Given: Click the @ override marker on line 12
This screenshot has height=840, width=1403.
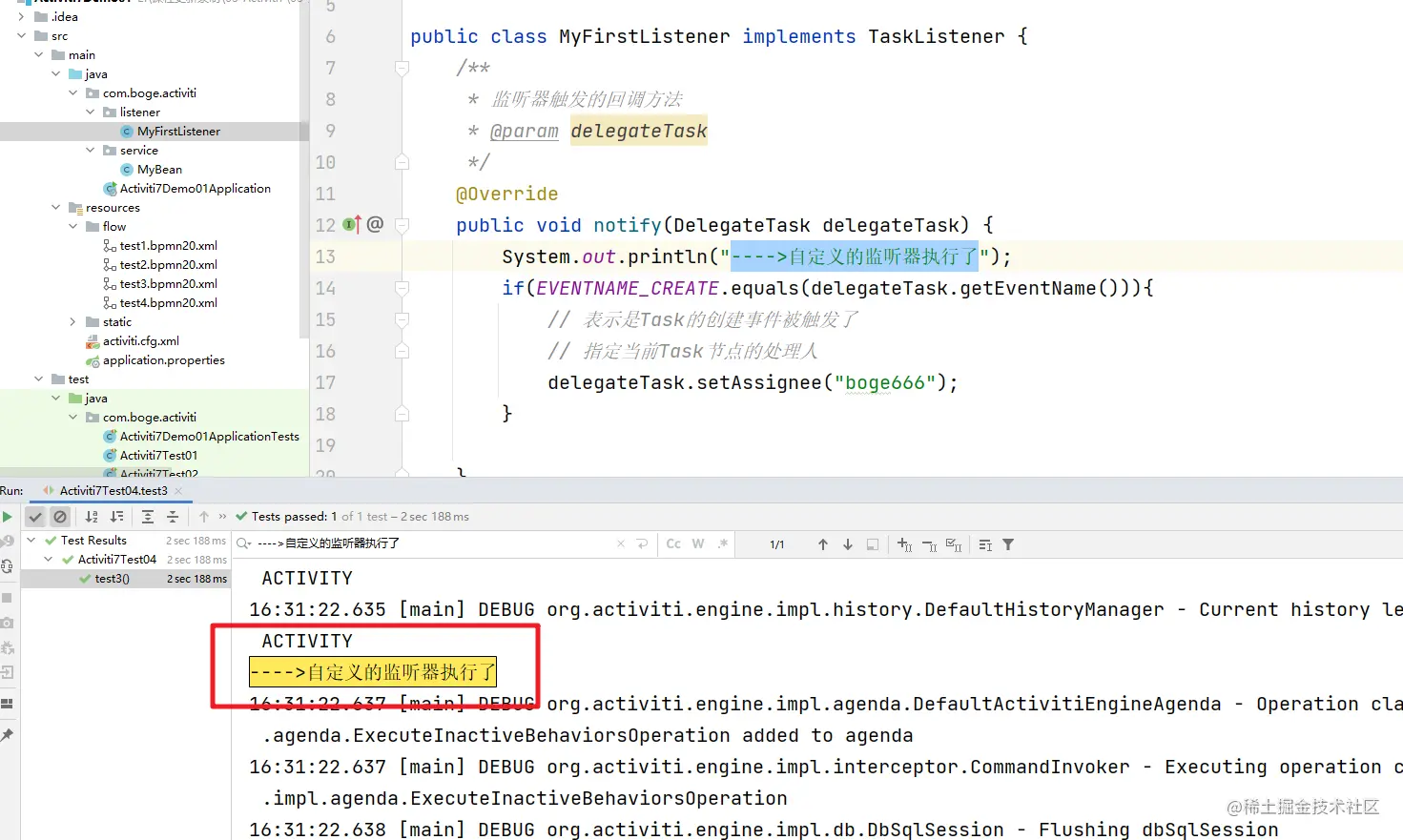Looking at the screenshot, I should (375, 224).
